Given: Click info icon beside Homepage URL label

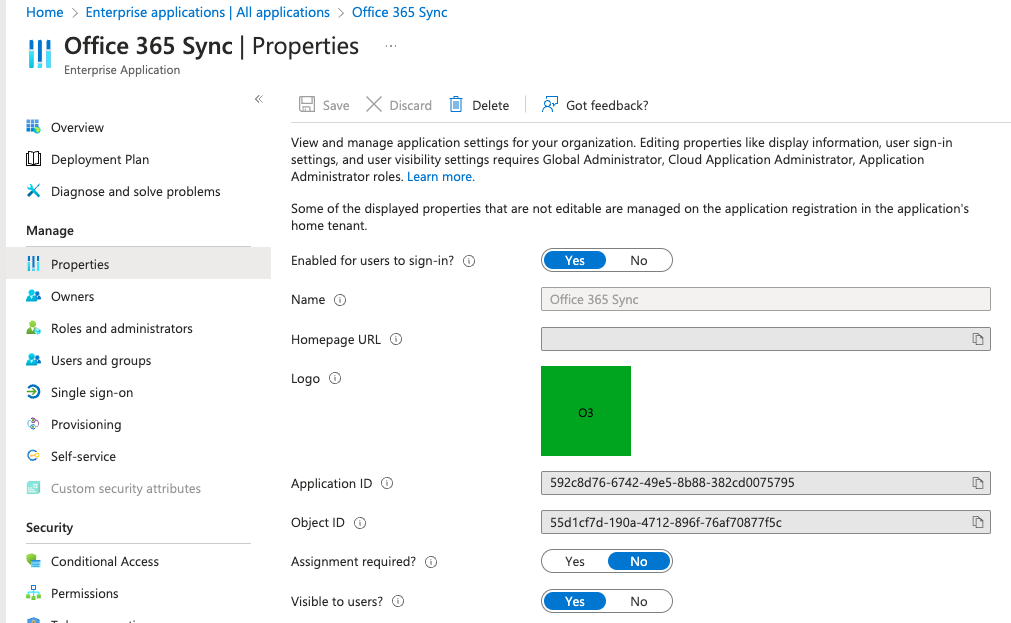Looking at the screenshot, I should click(x=396, y=339).
